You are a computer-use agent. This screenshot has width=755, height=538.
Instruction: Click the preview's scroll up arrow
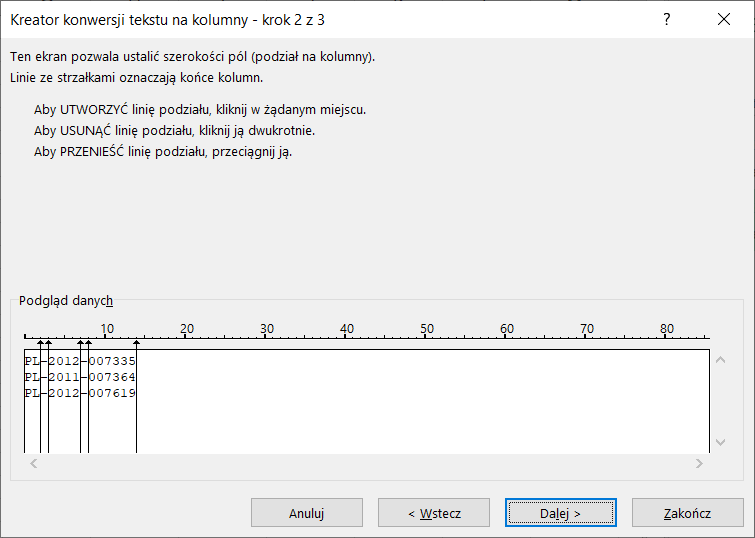click(719, 360)
